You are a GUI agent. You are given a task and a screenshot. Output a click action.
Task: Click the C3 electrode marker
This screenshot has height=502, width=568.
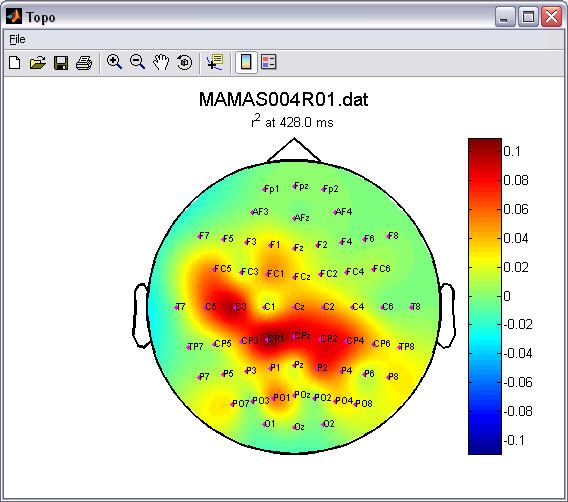coord(235,308)
